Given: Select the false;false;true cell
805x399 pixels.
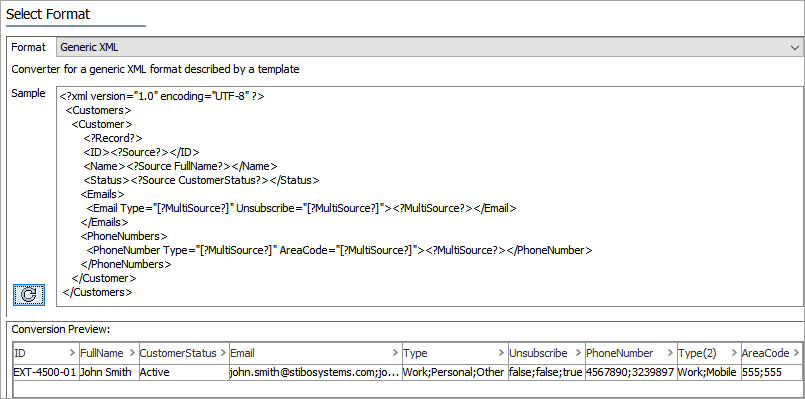Looking at the screenshot, I should pyautogui.click(x=546, y=372).
